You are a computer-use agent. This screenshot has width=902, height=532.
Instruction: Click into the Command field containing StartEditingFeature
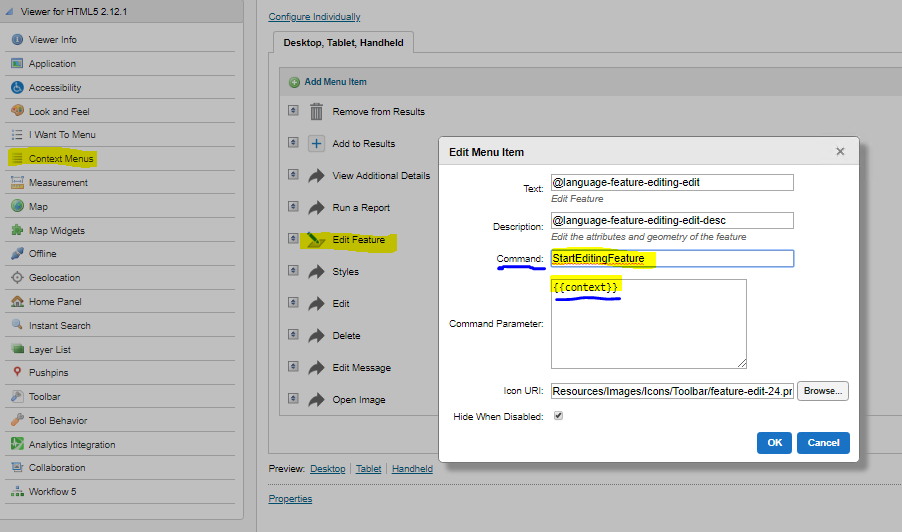pyautogui.click(x=672, y=258)
